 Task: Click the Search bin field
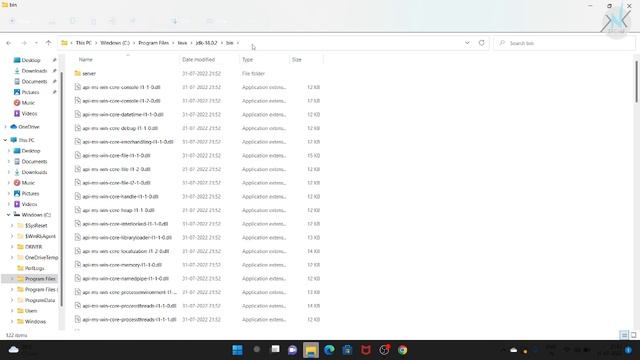click(x=564, y=43)
